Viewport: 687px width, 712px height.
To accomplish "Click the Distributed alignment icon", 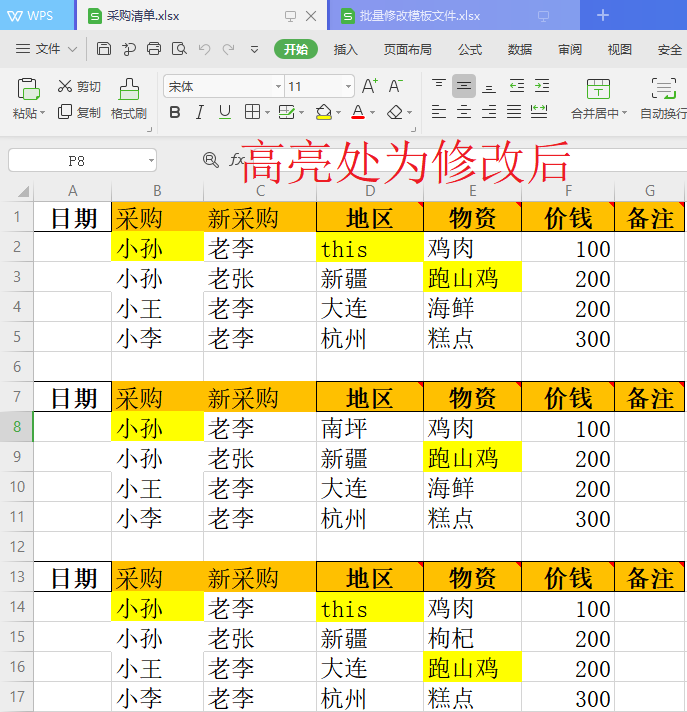I will [x=539, y=112].
